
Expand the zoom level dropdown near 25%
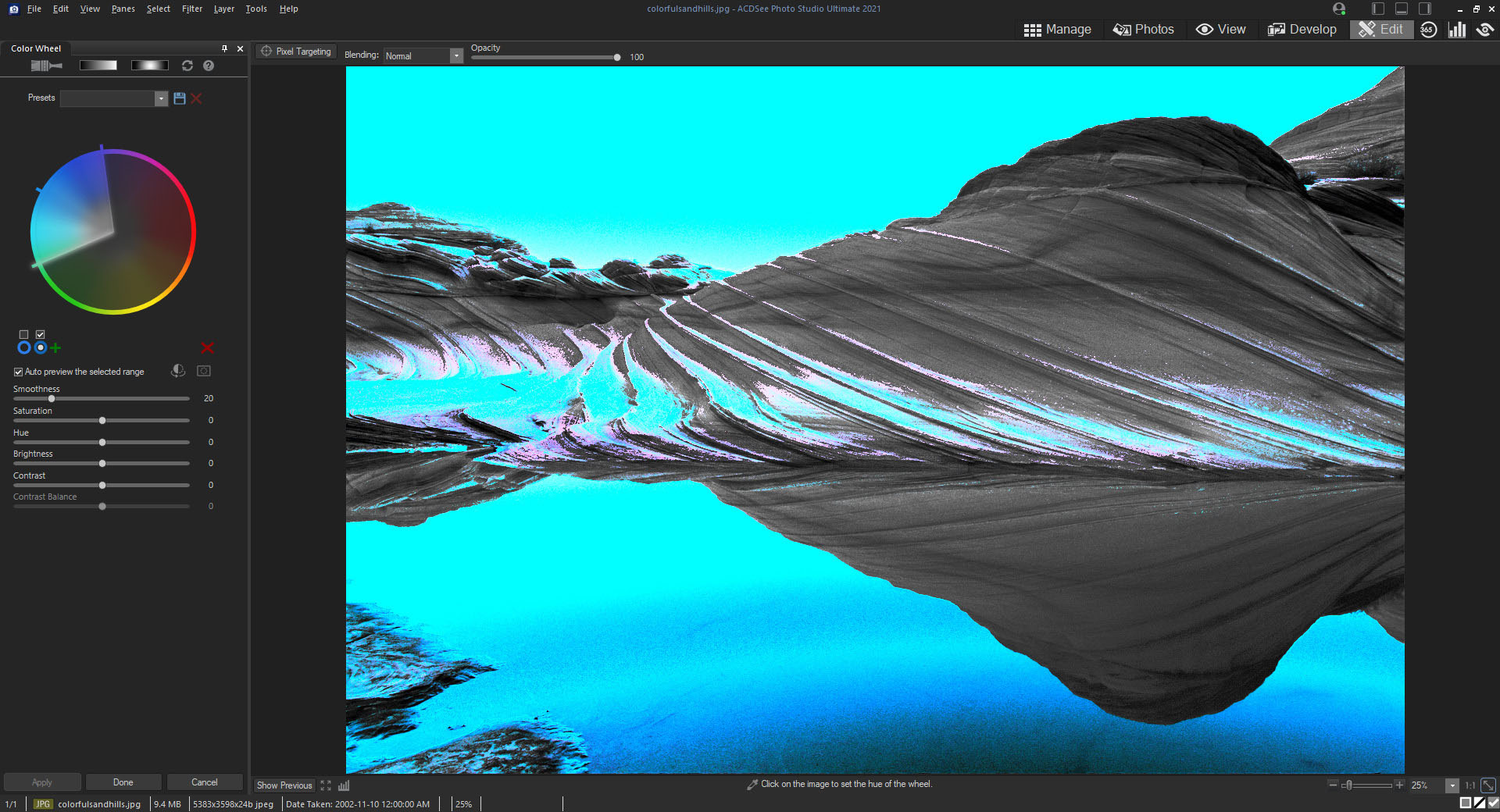click(1452, 785)
